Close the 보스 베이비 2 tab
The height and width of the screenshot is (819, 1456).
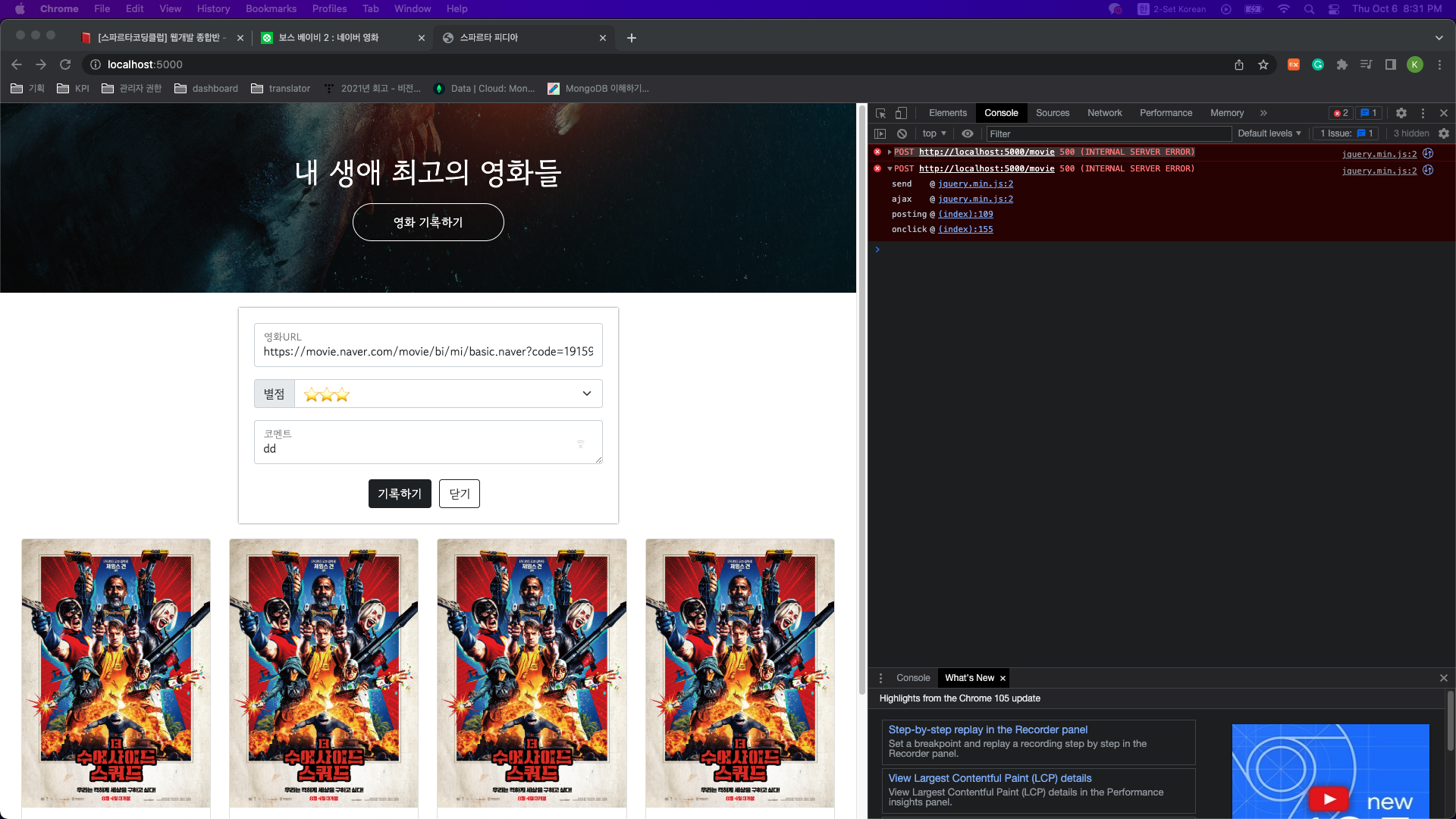tap(422, 38)
